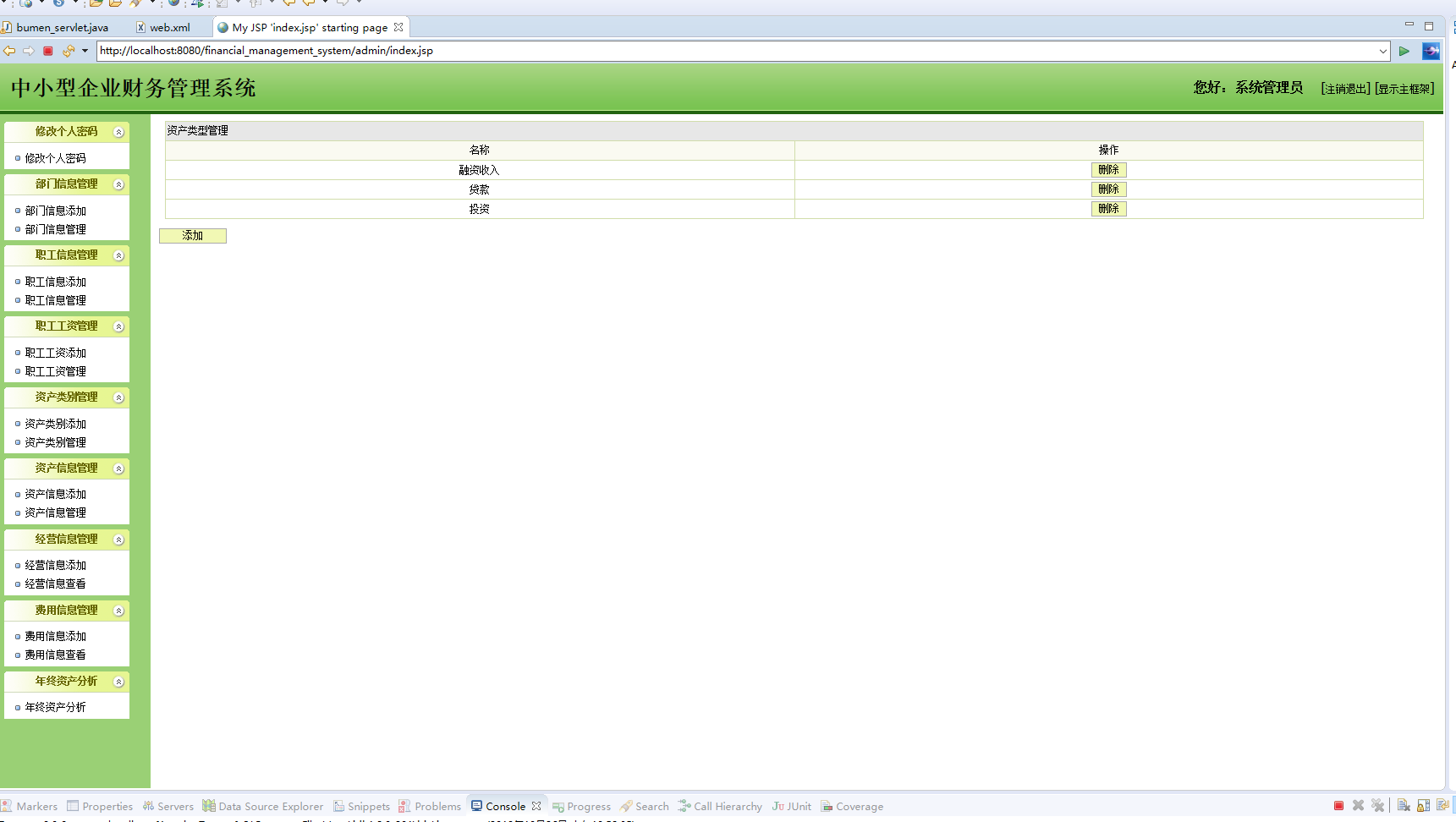Click the blue browser icon beside Go
Image resolution: width=1456 pixels, height=822 pixels.
coord(1431,51)
